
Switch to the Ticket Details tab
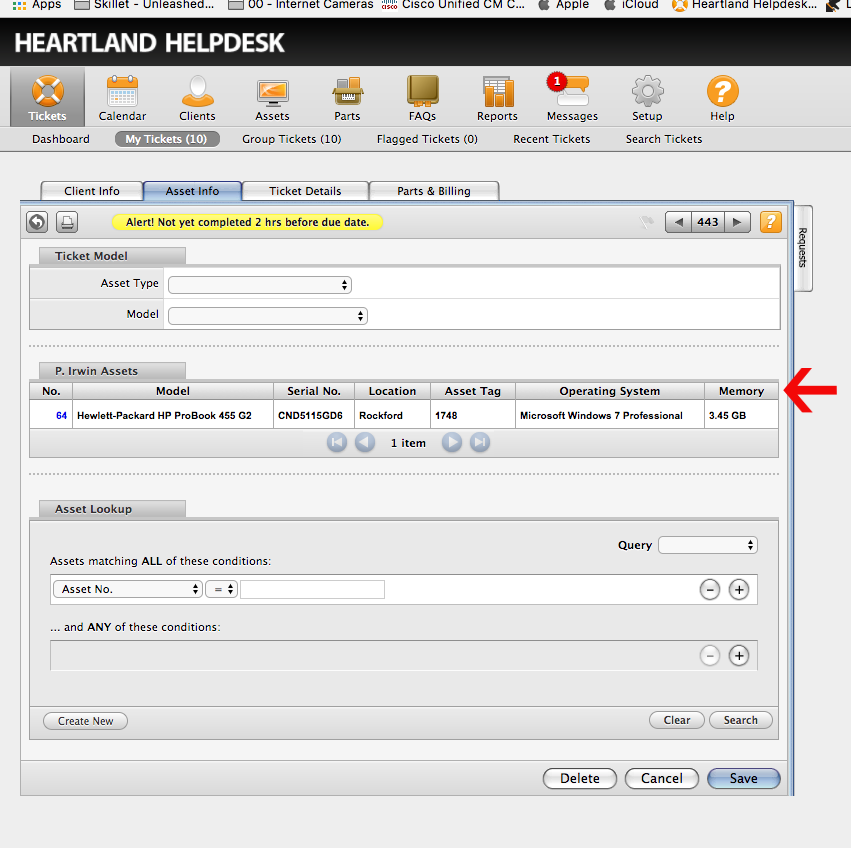point(305,191)
